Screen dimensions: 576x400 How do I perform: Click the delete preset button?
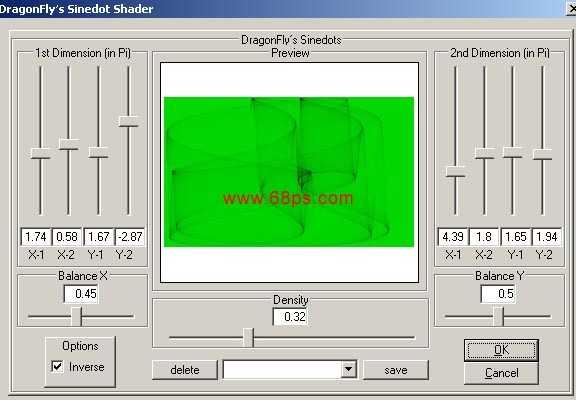pyautogui.click(x=185, y=370)
